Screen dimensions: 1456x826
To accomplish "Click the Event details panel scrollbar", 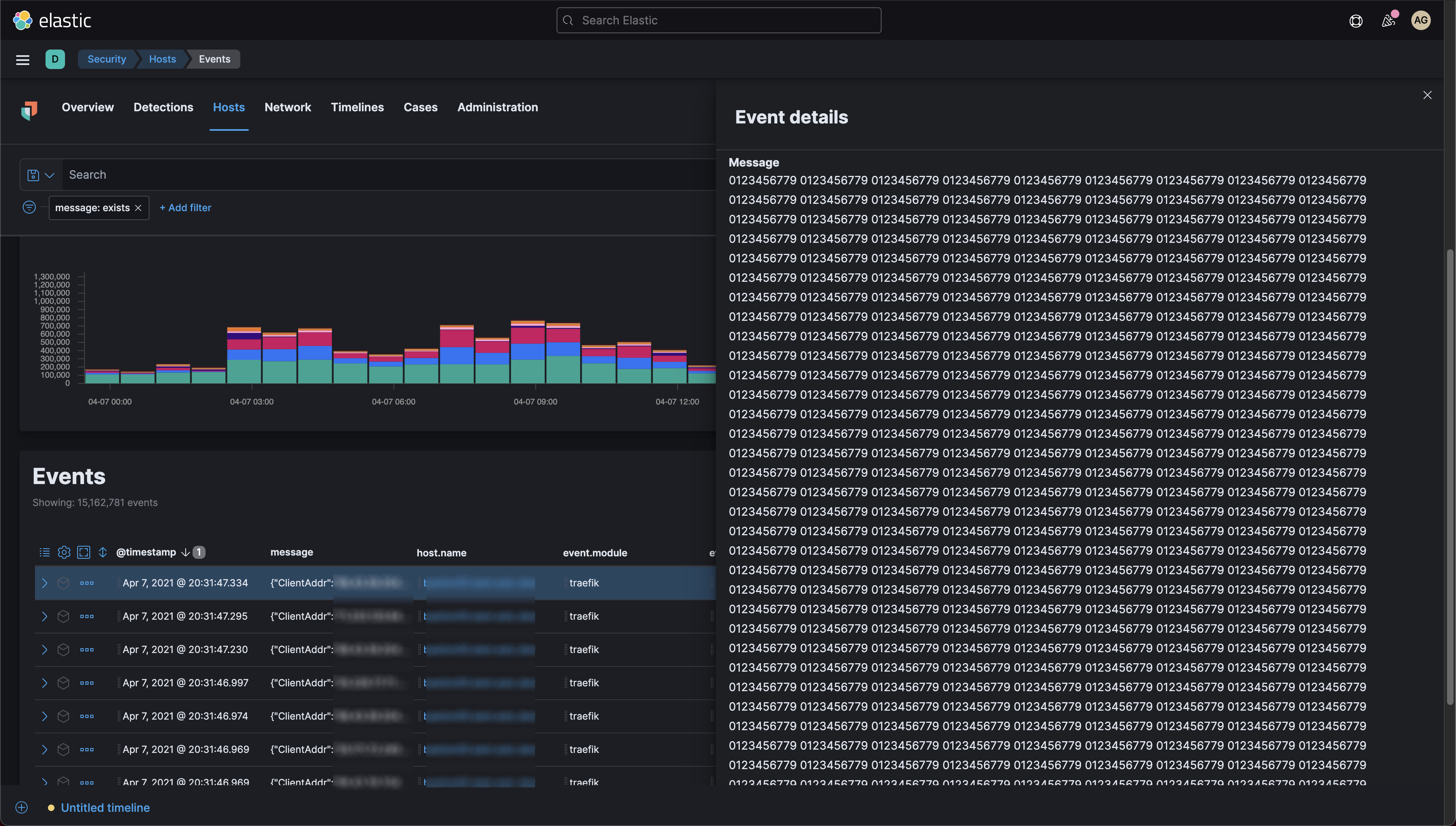I will pyautogui.click(x=1451, y=476).
